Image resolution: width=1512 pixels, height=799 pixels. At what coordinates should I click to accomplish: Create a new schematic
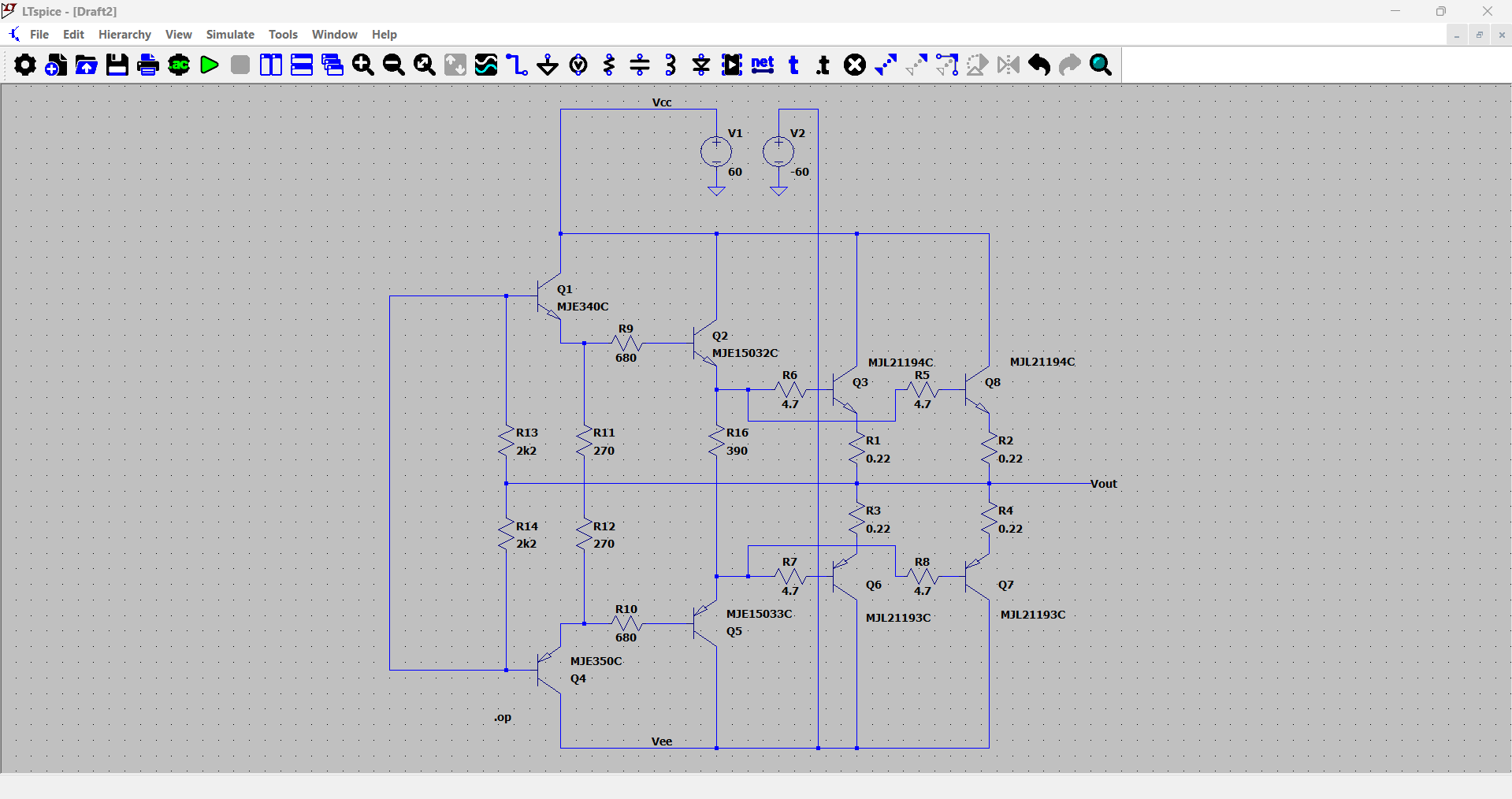pos(56,65)
